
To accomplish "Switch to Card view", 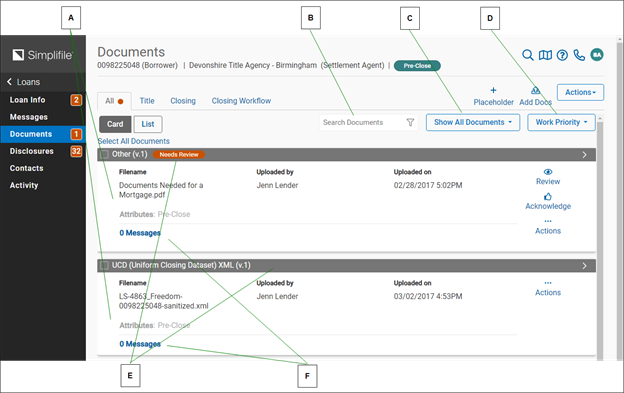I will point(115,124).
